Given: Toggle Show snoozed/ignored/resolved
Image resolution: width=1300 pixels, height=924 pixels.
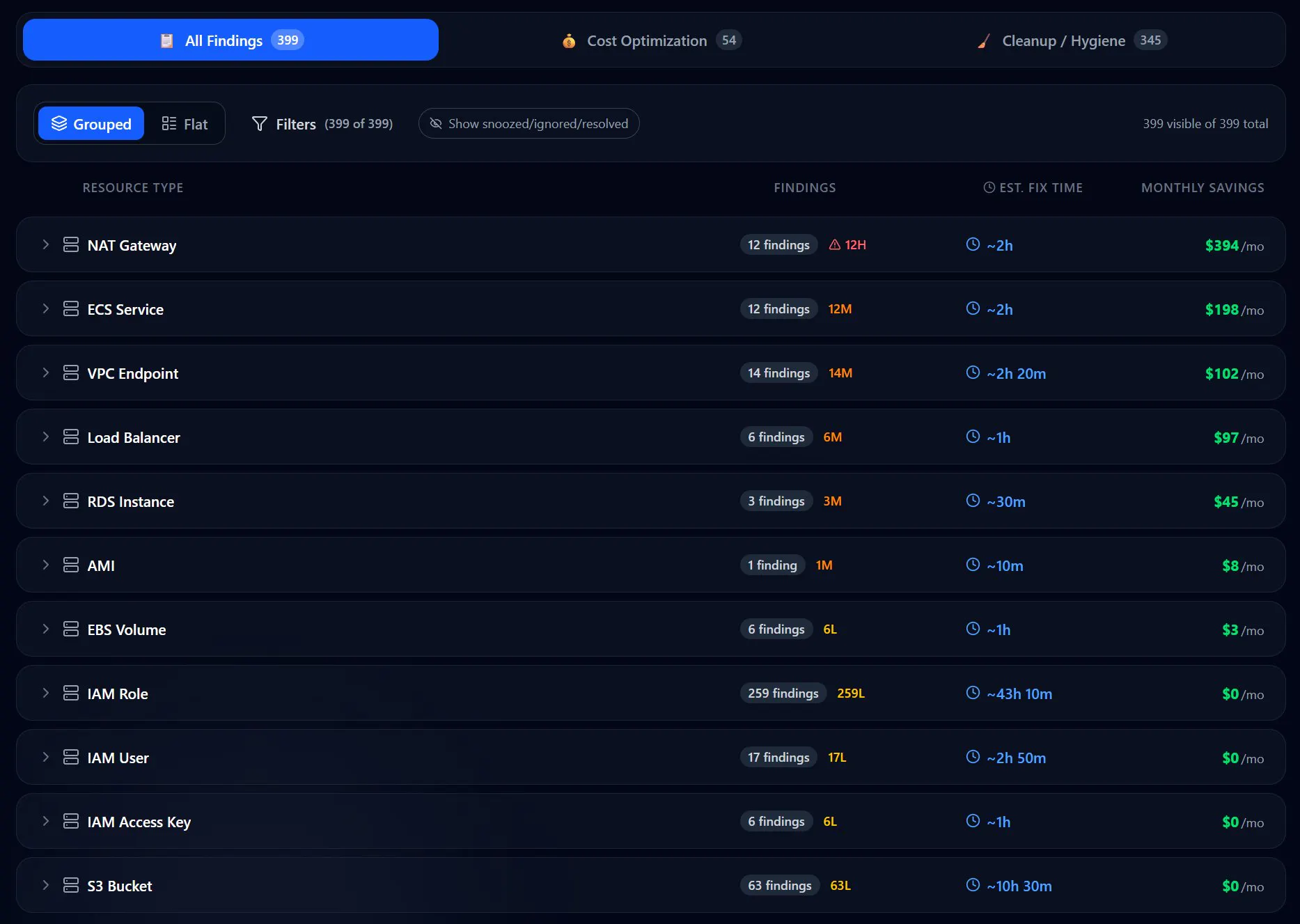Looking at the screenshot, I should click(x=528, y=123).
